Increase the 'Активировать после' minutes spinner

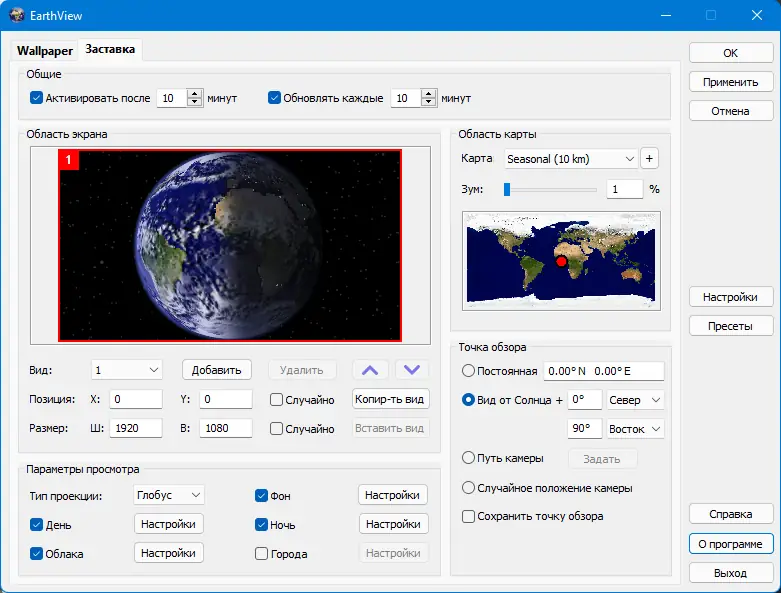[194, 93]
